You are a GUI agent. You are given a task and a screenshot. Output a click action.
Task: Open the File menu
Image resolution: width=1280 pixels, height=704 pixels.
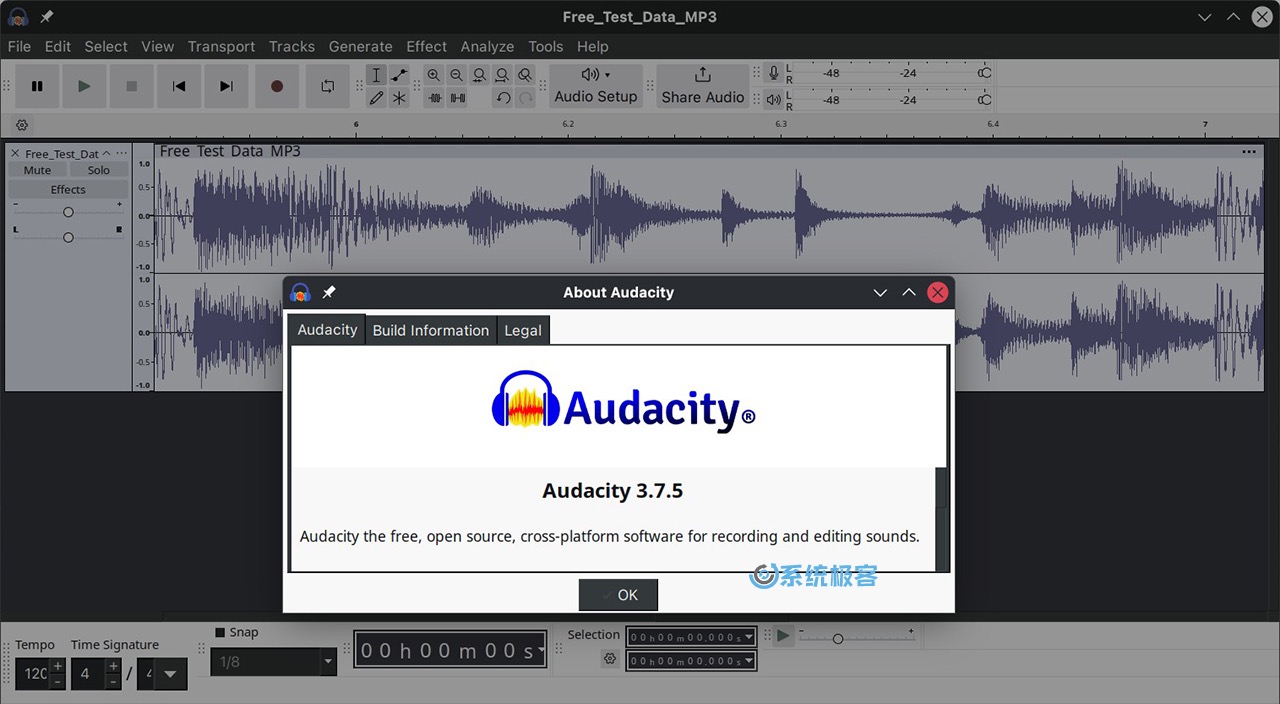[19, 46]
